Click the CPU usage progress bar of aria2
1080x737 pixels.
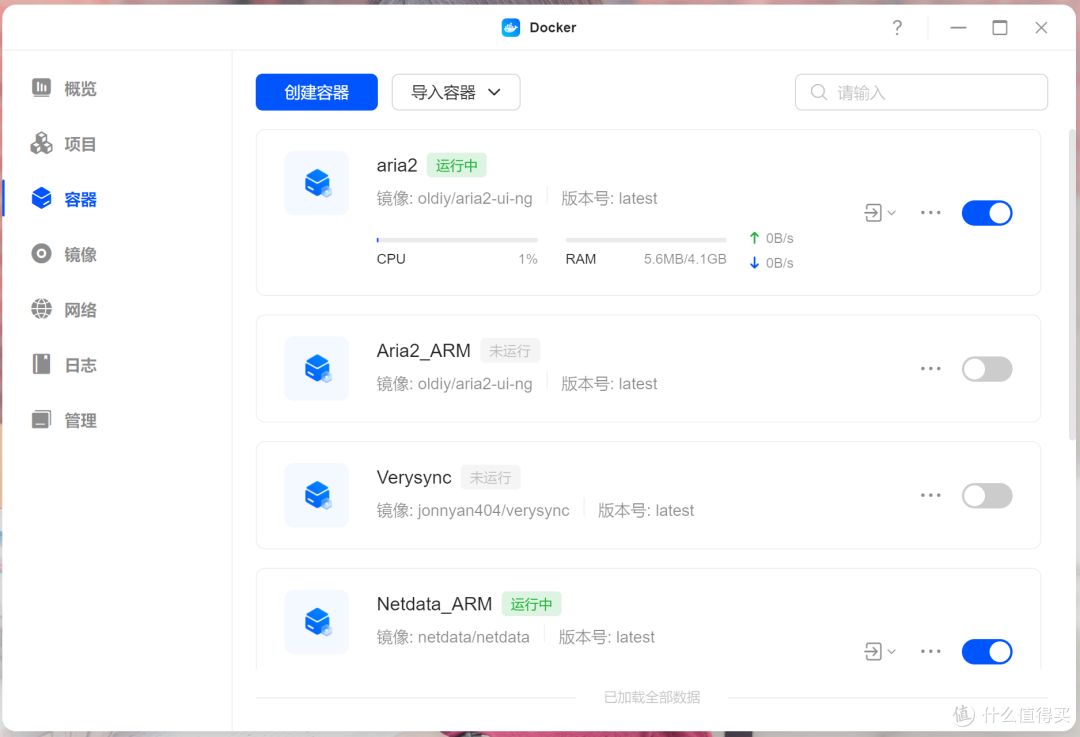coord(457,238)
